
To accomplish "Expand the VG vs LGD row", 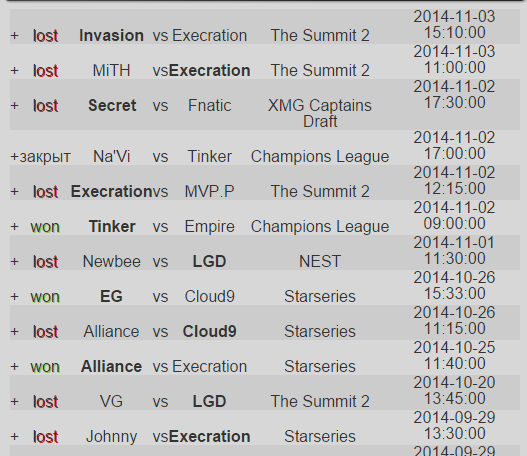I will click(14, 402).
